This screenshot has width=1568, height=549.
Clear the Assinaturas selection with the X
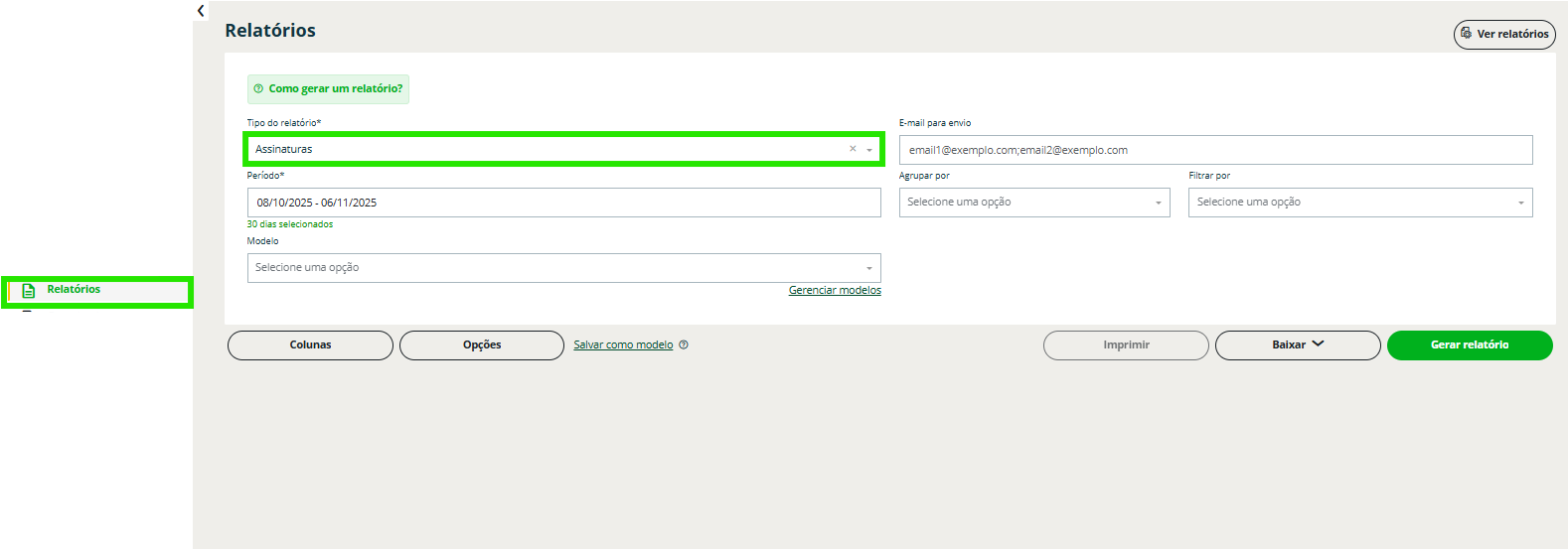(x=853, y=149)
